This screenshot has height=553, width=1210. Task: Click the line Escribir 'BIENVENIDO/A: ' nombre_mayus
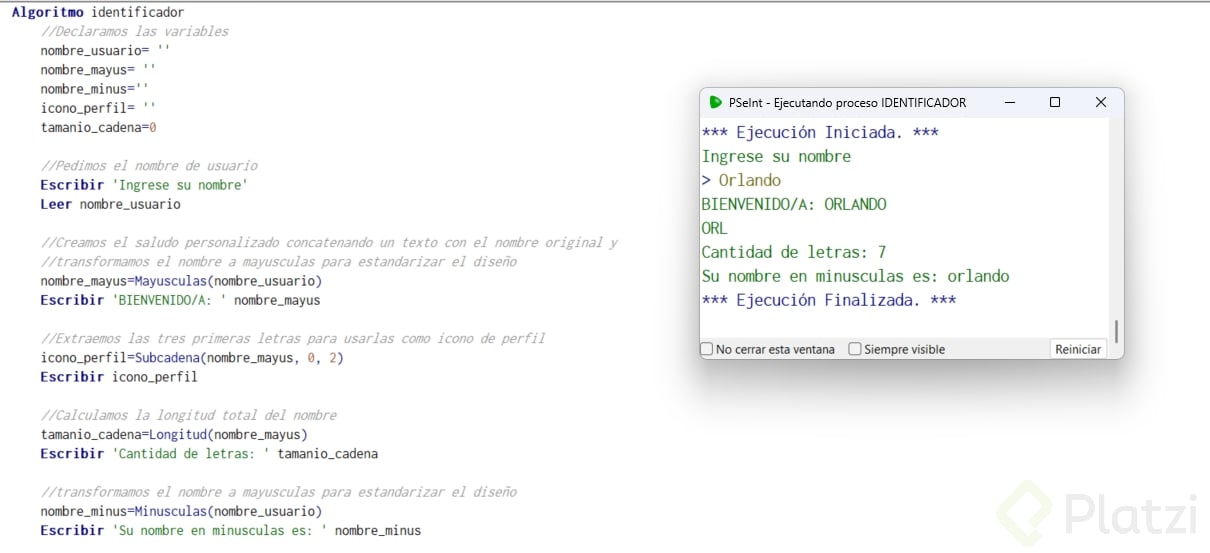pos(180,300)
